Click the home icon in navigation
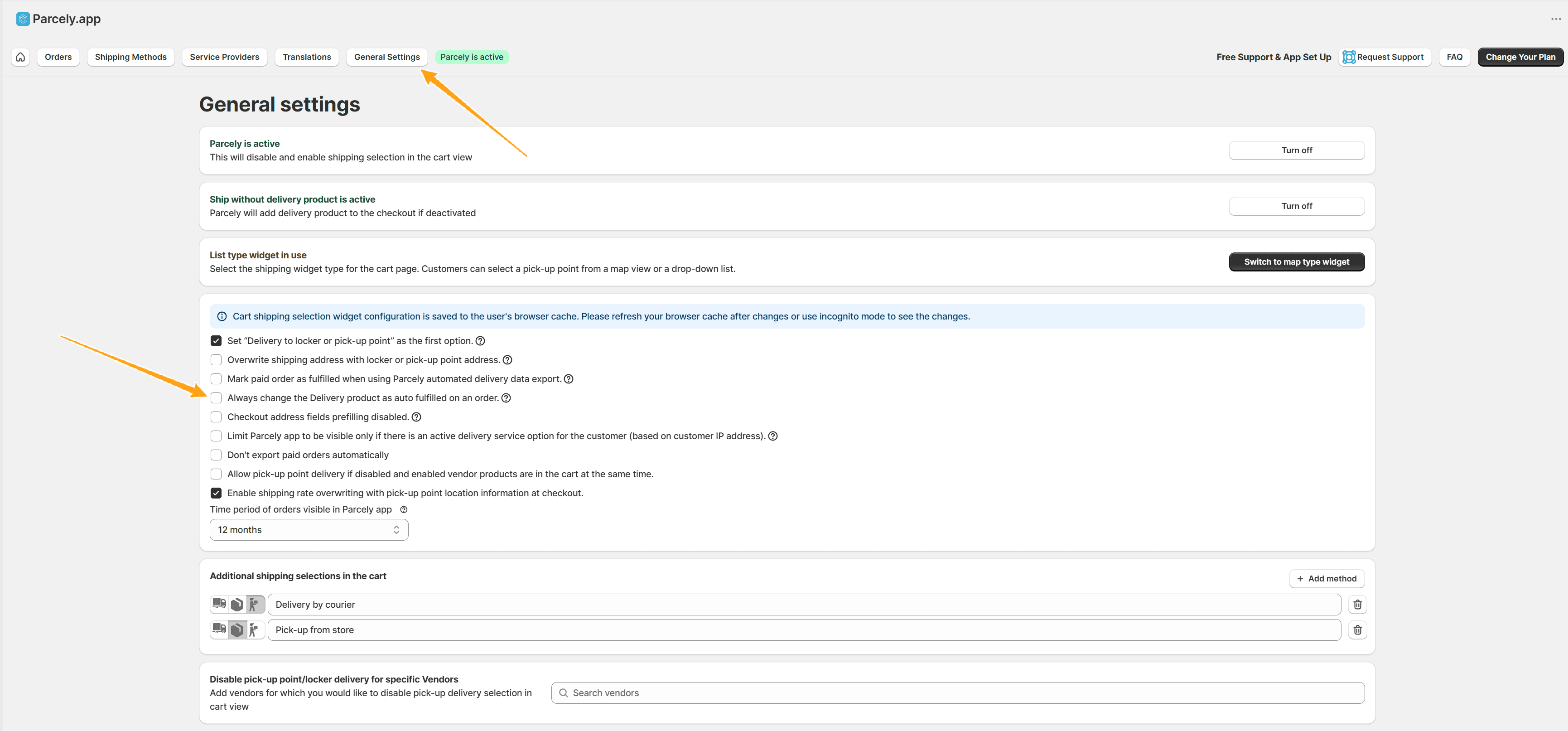 20,57
